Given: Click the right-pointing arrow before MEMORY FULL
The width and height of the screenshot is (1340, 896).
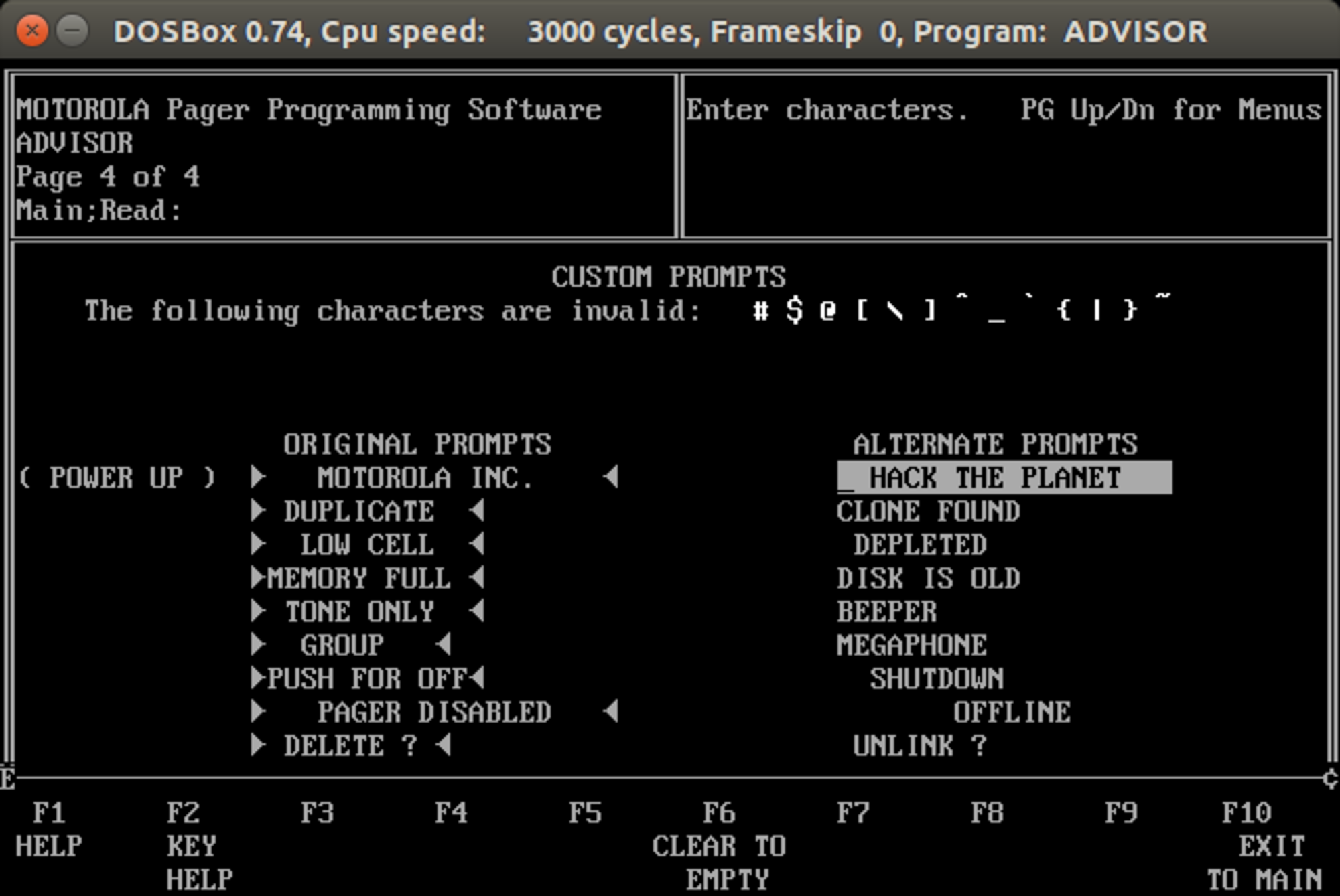Looking at the screenshot, I should point(258,578).
